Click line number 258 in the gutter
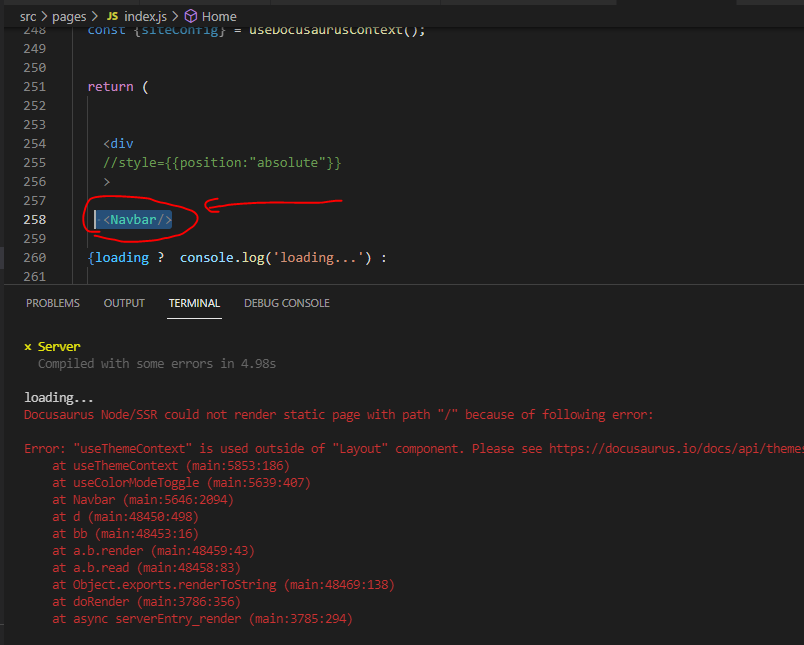804x645 pixels. [x=34, y=219]
